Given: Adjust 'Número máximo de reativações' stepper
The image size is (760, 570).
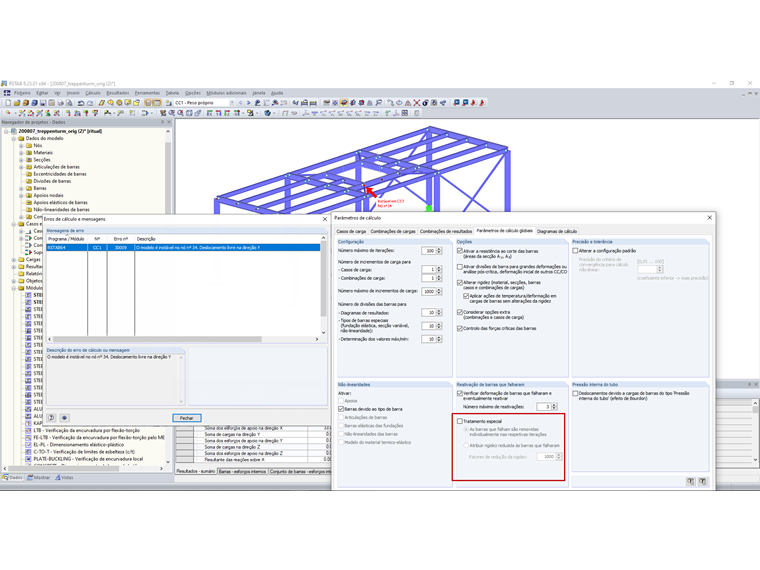Looking at the screenshot, I should pyautogui.click(x=554, y=407).
